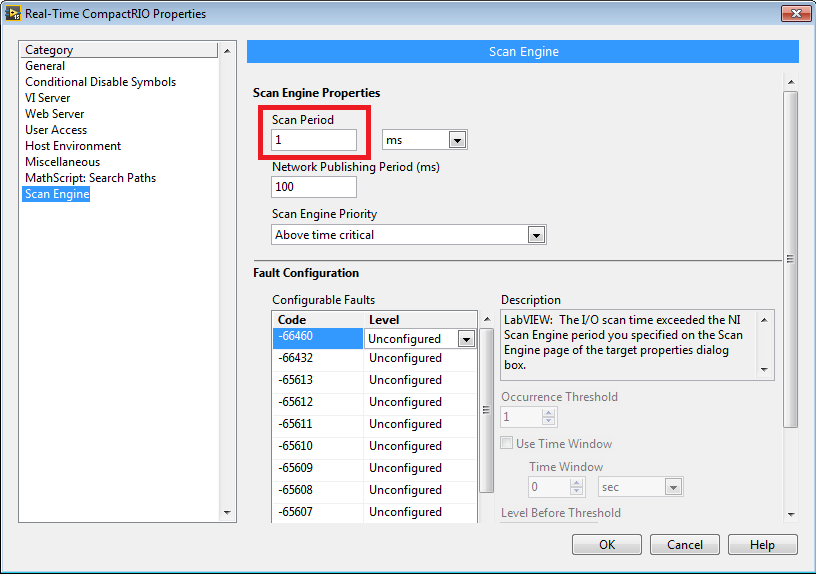Click the Scan Period input field
This screenshot has width=816, height=574.
click(x=313, y=141)
